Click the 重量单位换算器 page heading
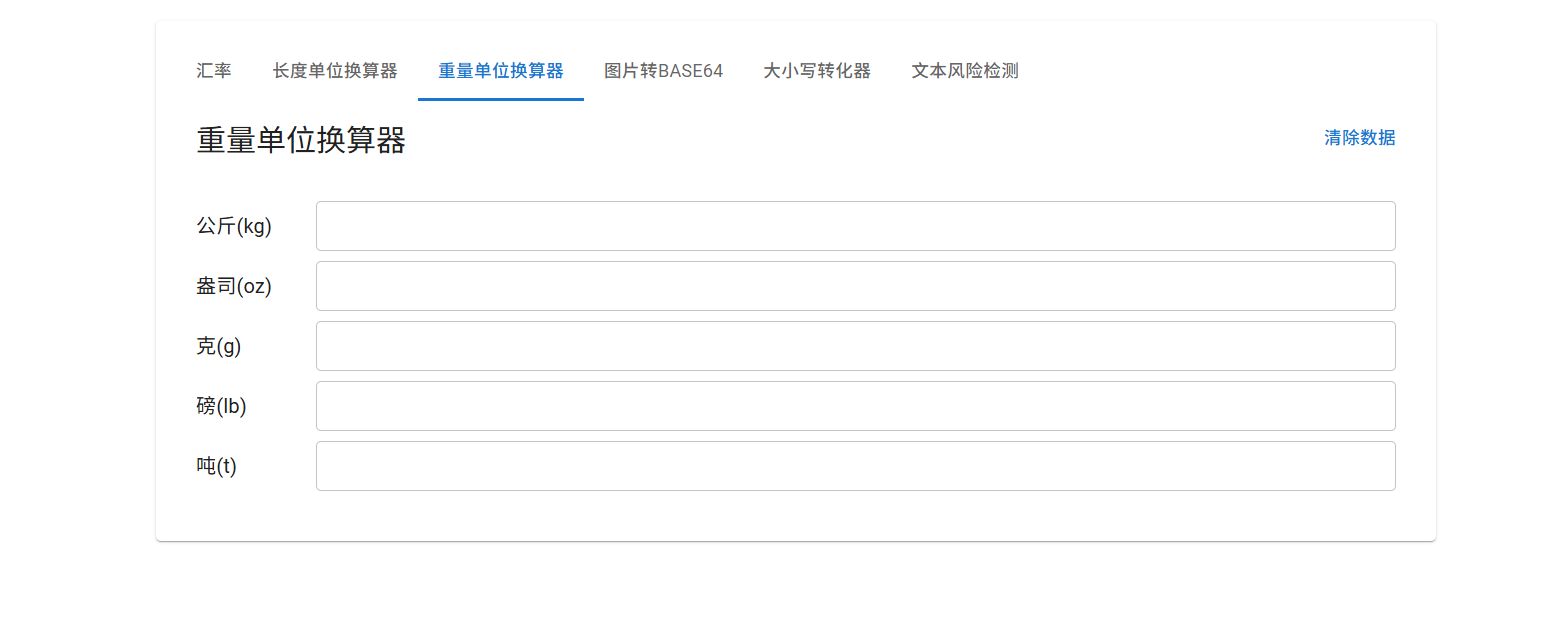 pyautogui.click(x=301, y=141)
